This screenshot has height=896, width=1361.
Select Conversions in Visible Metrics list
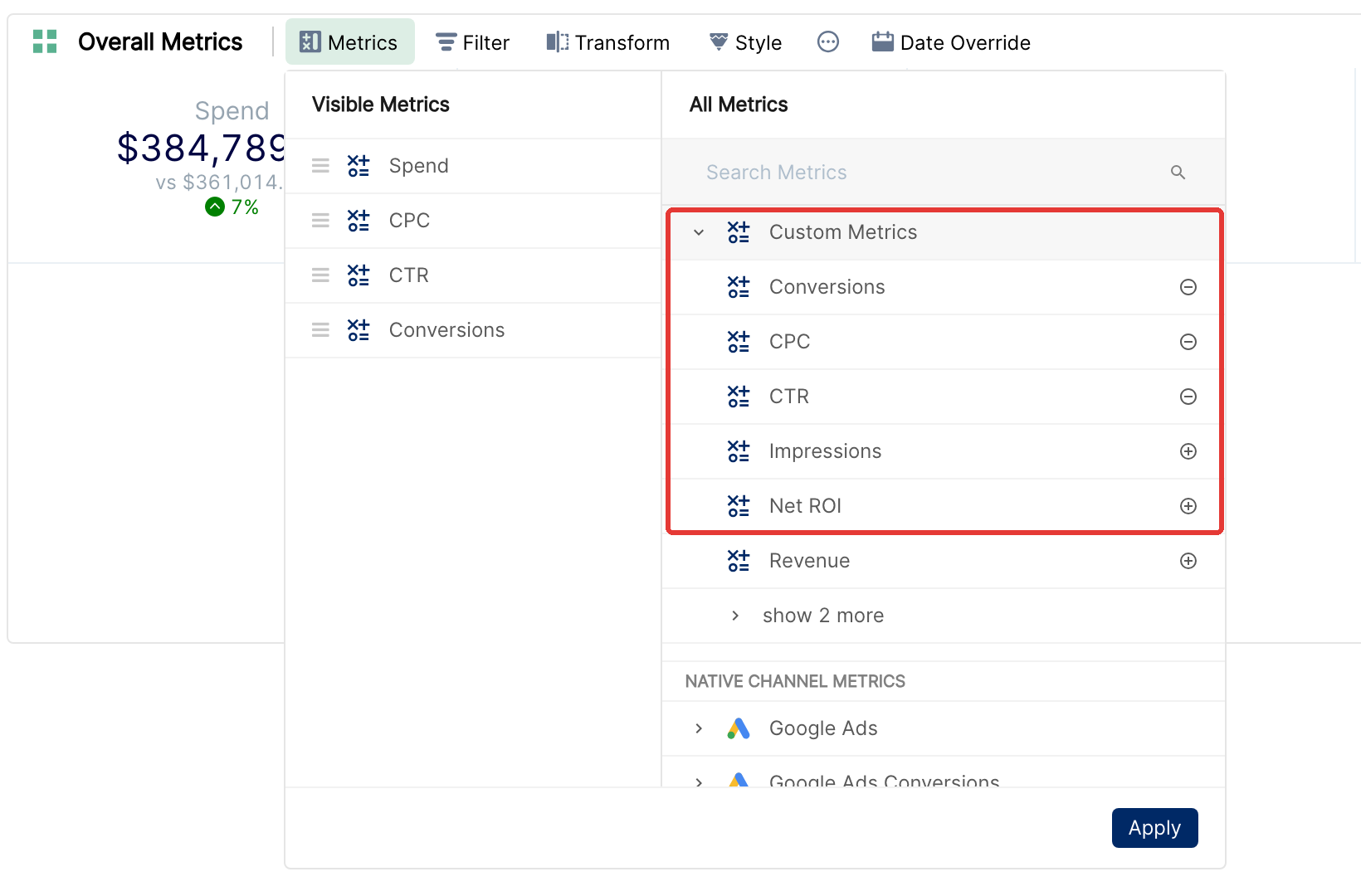click(x=473, y=330)
